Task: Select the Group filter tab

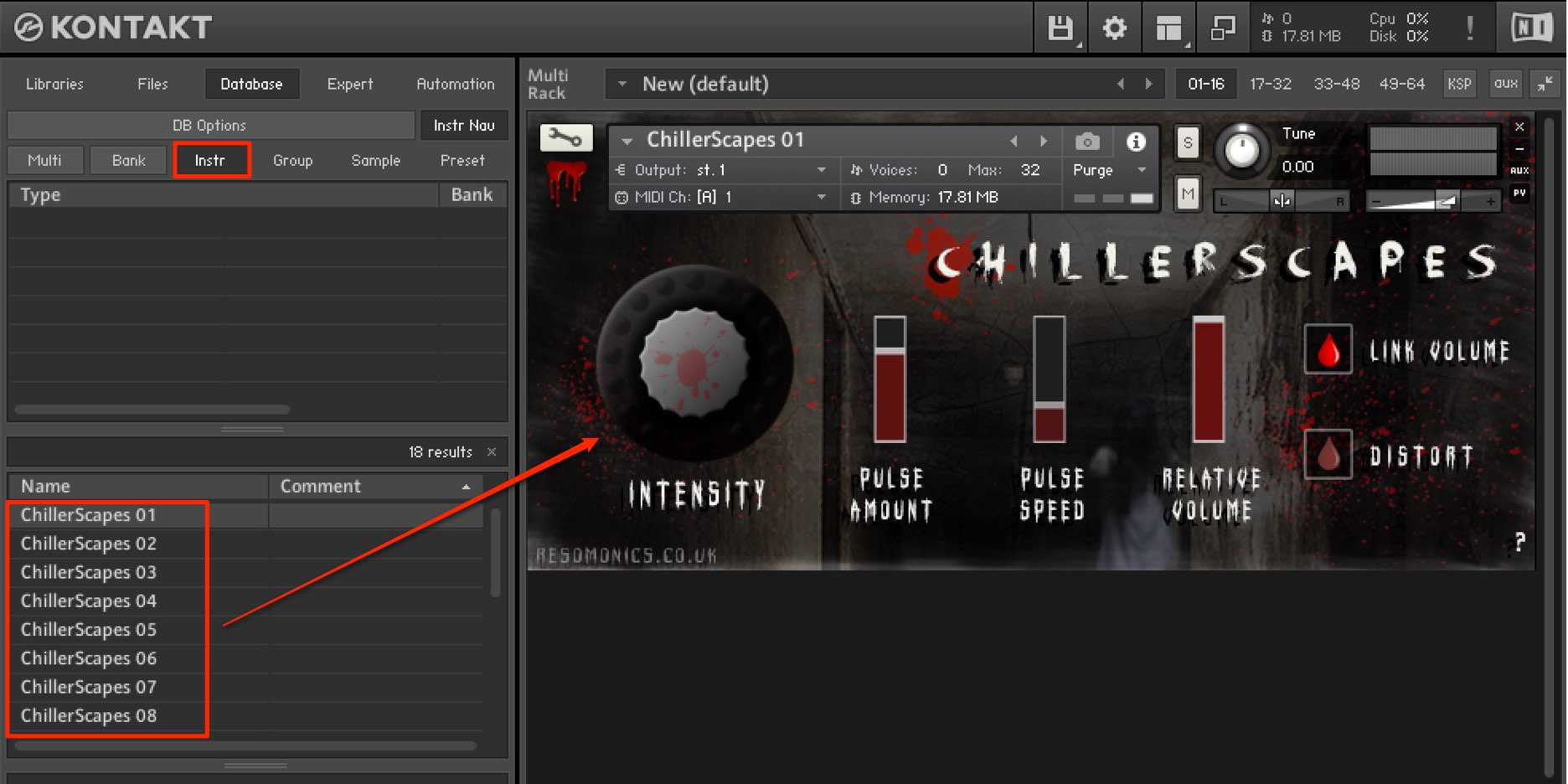Action: point(292,160)
